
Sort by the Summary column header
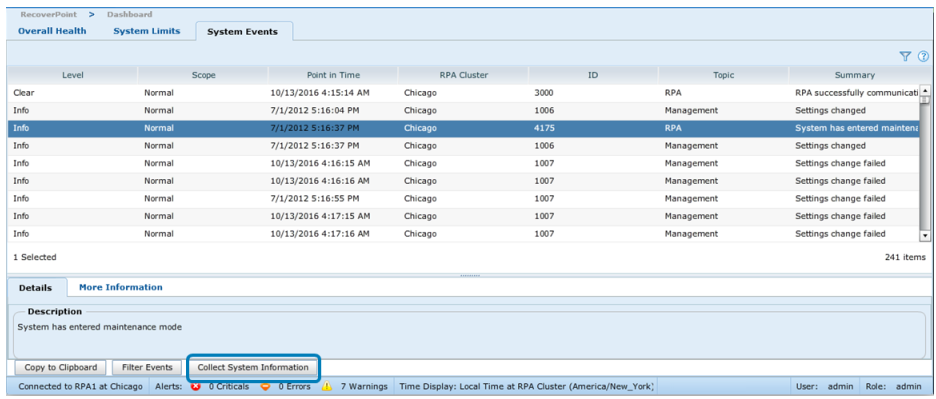(854, 75)
